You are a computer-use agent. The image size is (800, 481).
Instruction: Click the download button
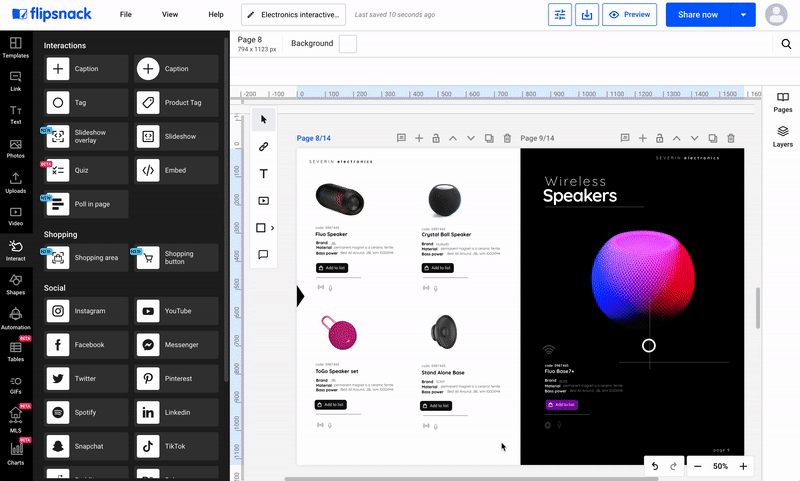click(587, 15)
